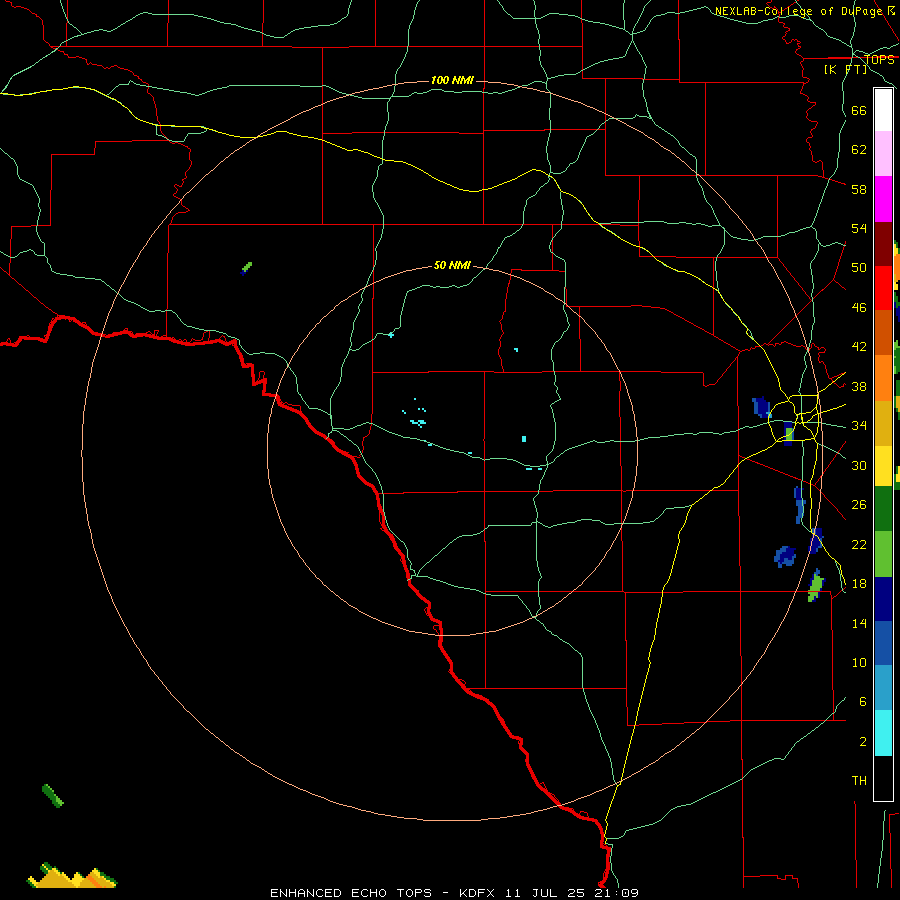
Task: Click the magenta legend swatch
Action: (883, 199)
